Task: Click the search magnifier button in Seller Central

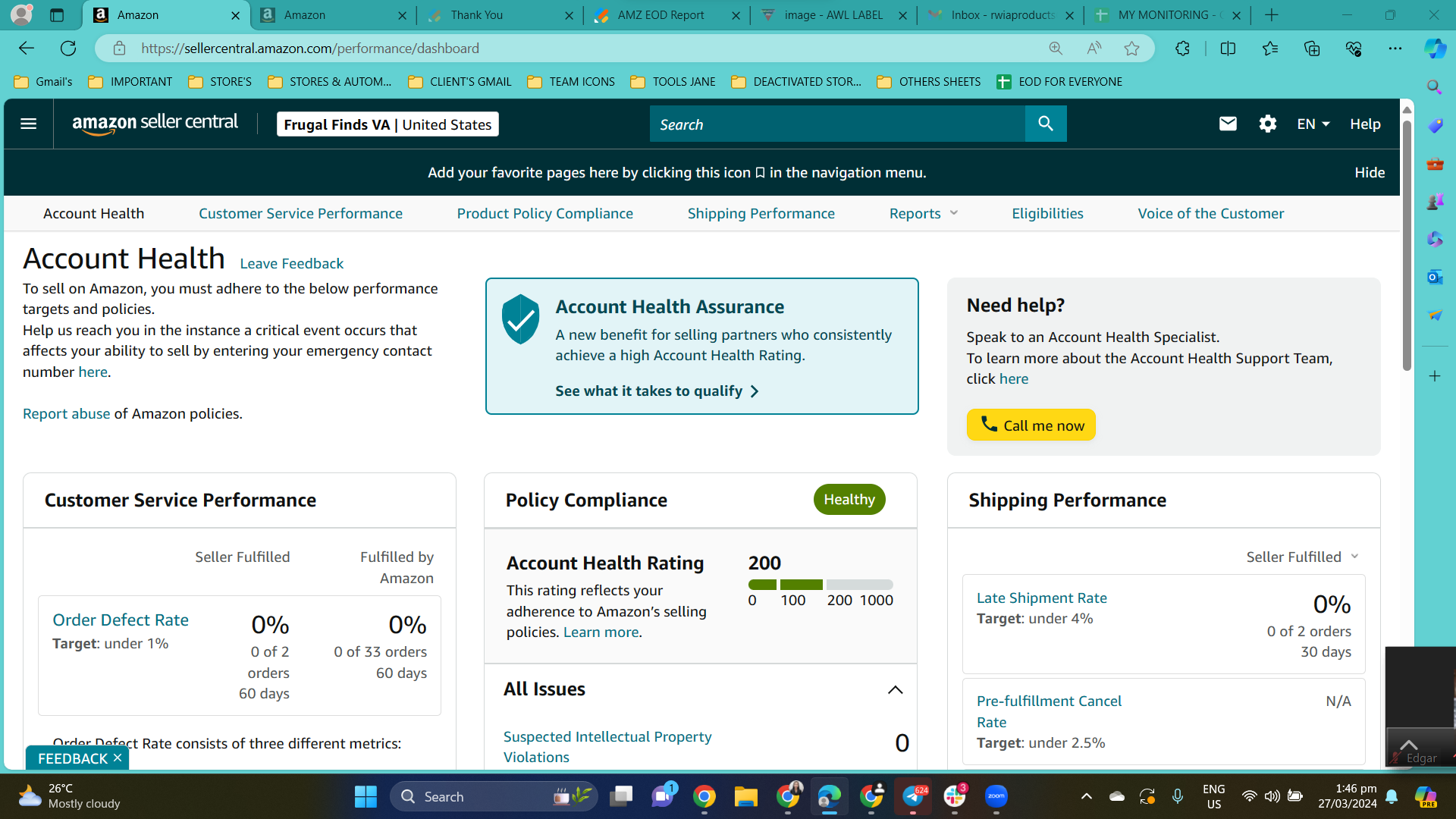Action: (1046, 124)
